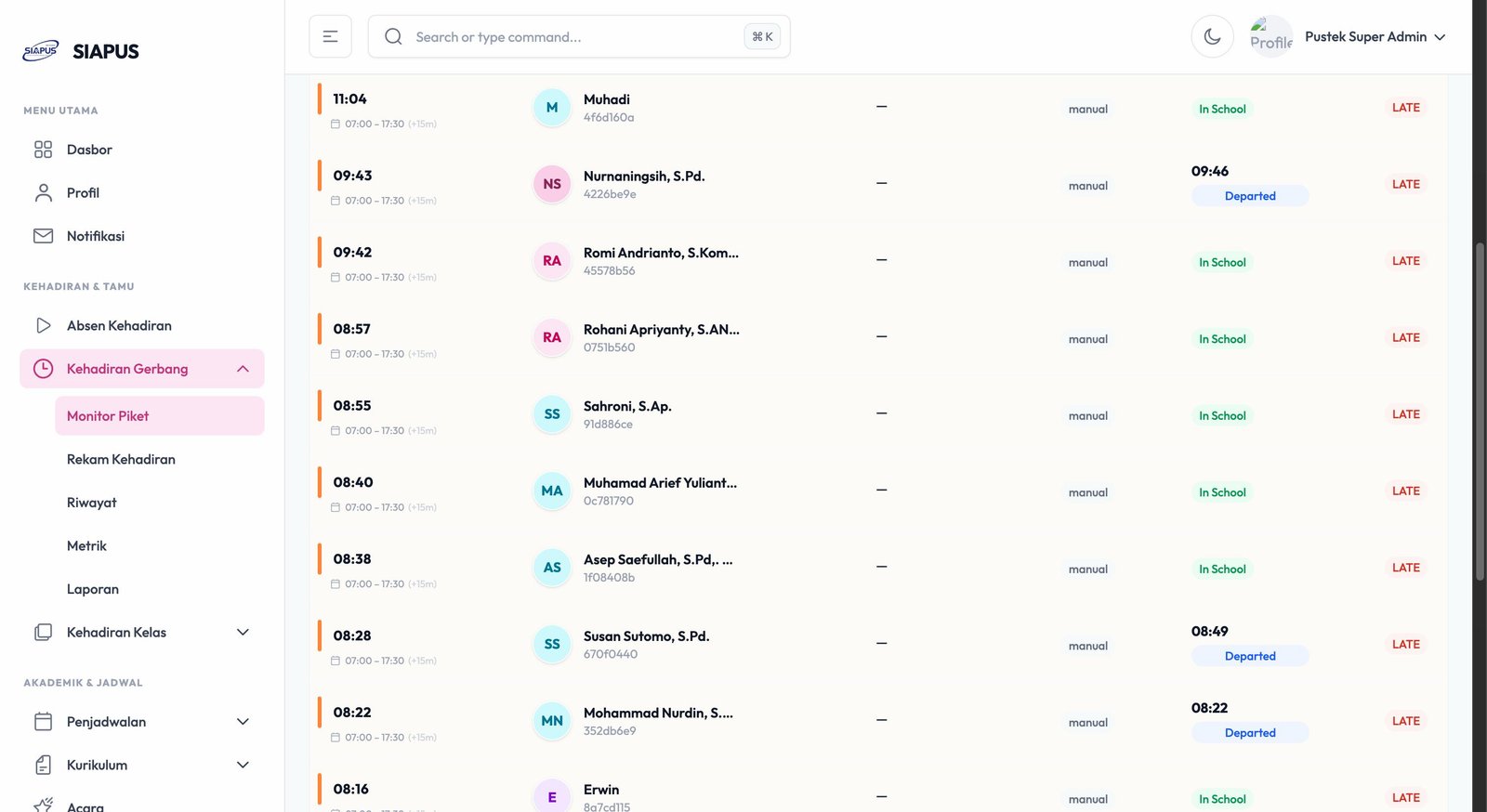Click the SIAPUS logo icon
1487x812 pixels.
[41, 50]
